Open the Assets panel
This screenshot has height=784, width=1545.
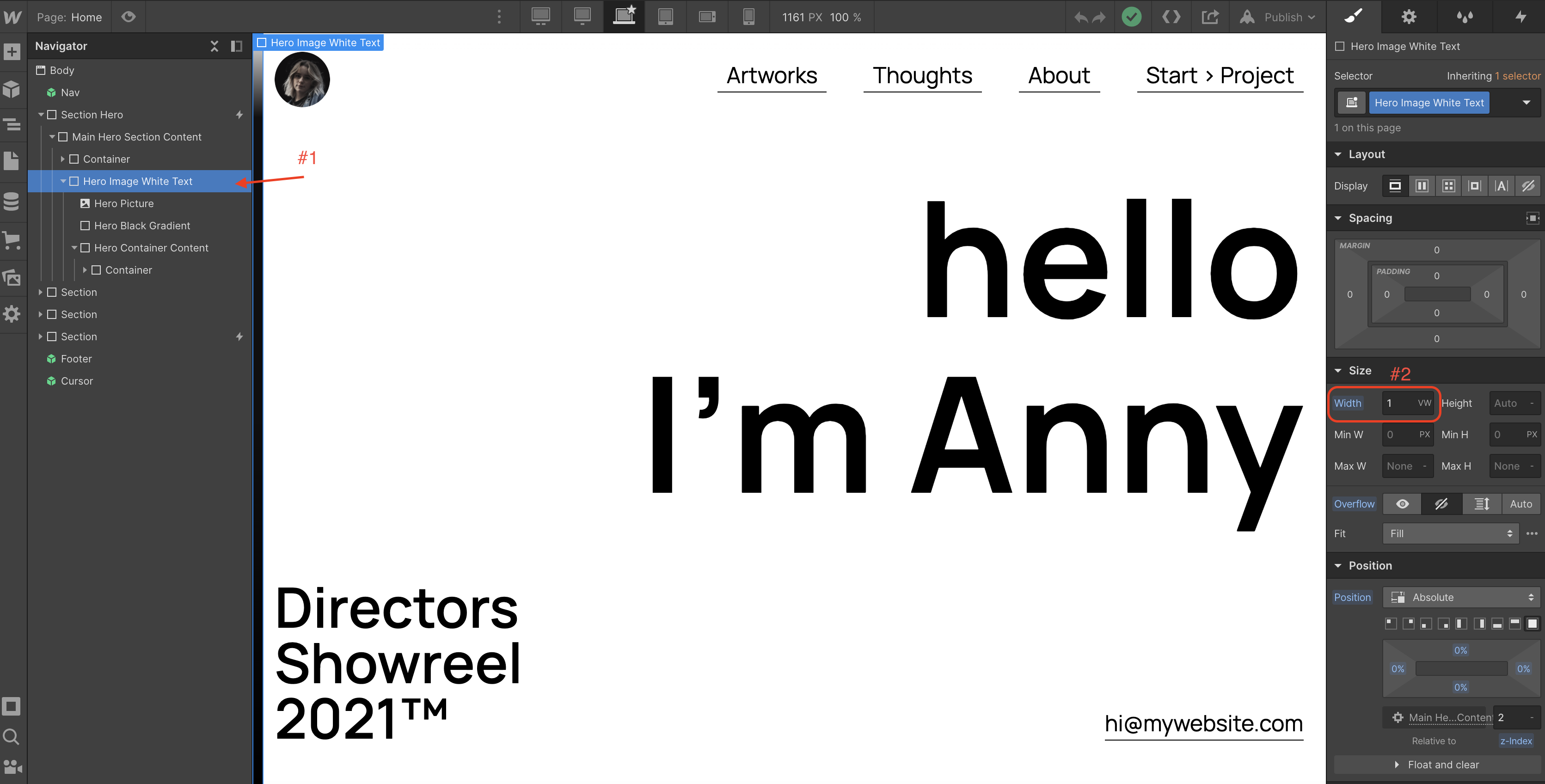12,278
